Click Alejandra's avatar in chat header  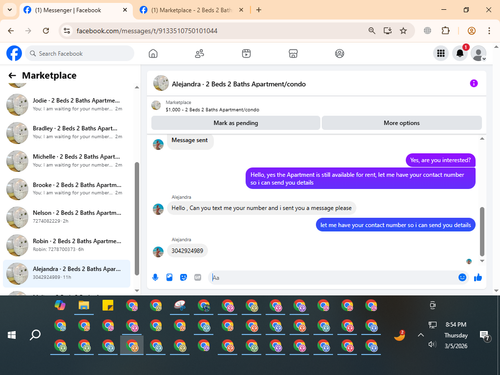(x=161, y=83)
